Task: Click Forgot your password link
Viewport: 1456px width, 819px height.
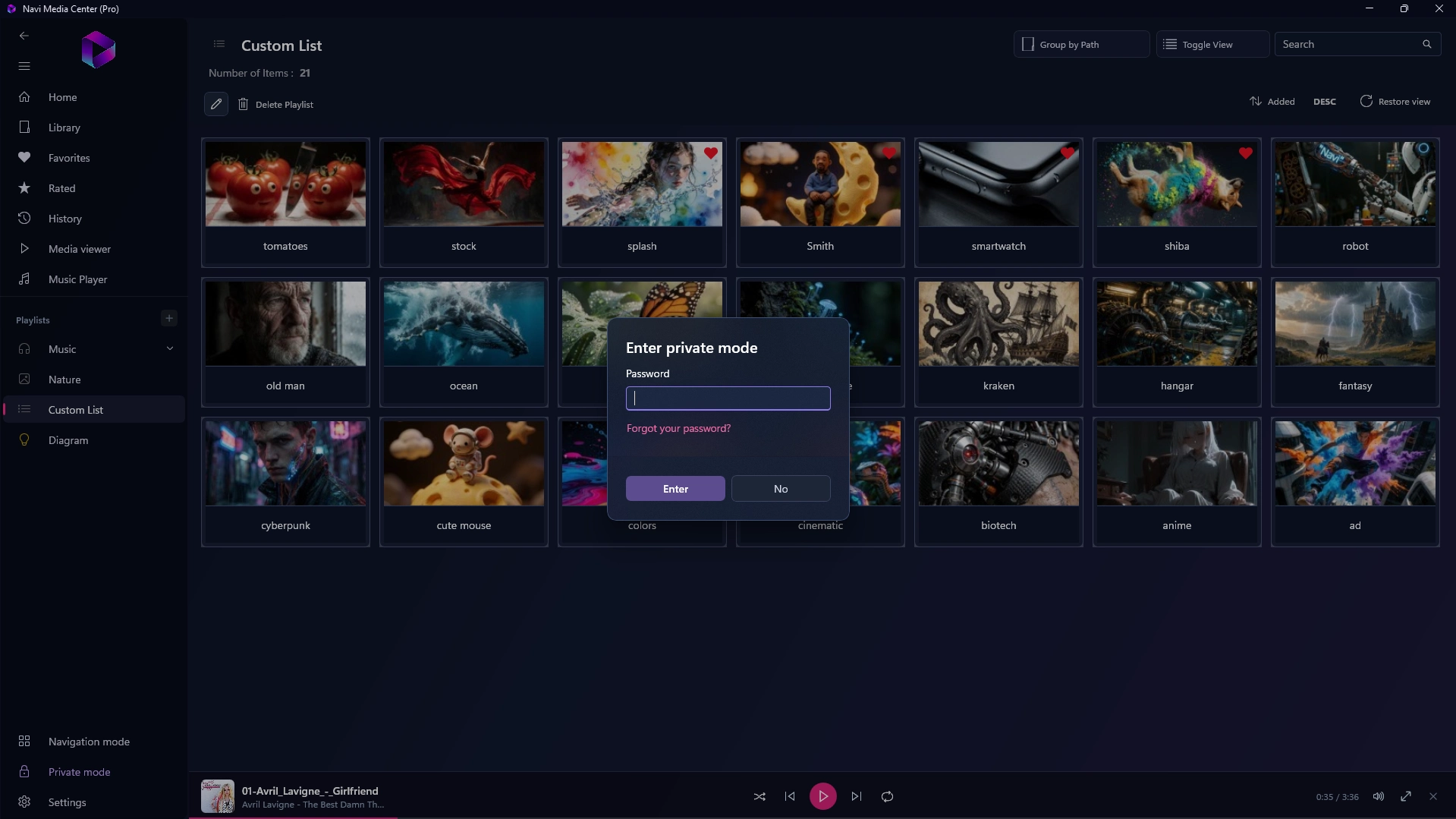Action: [x=678, y=428]
